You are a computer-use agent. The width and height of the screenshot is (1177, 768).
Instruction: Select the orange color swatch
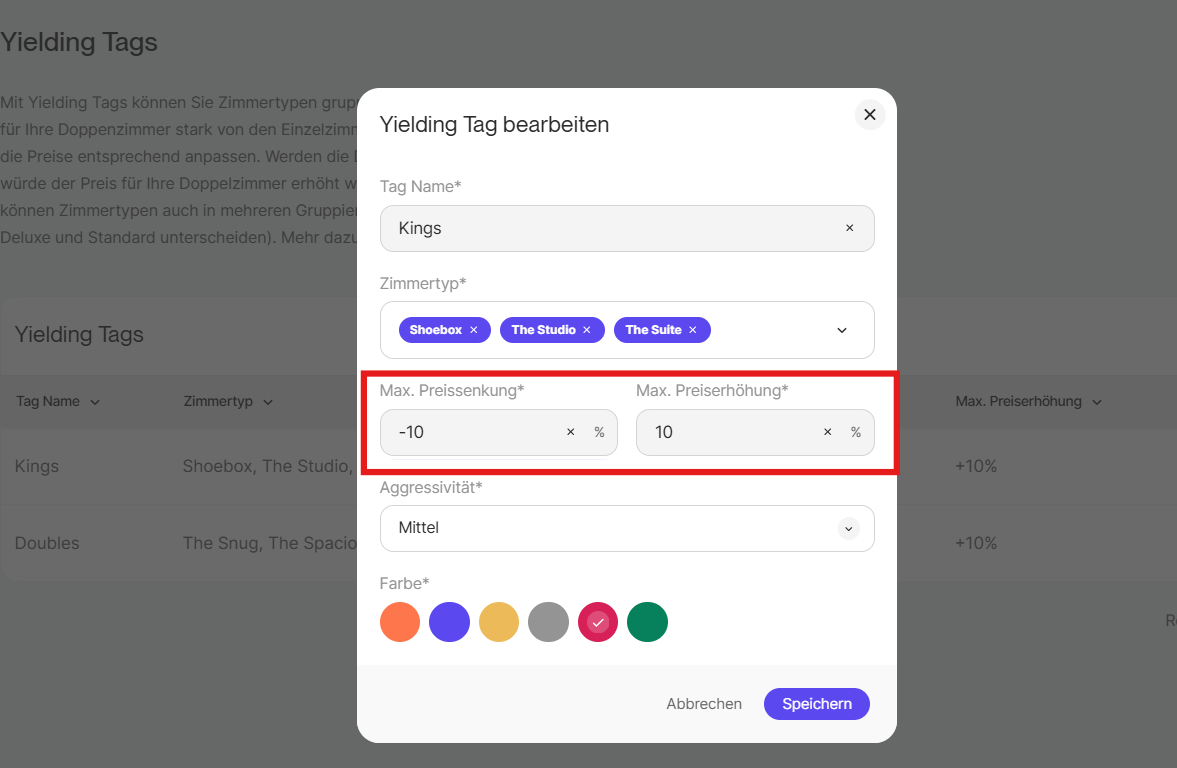point(400,622)
